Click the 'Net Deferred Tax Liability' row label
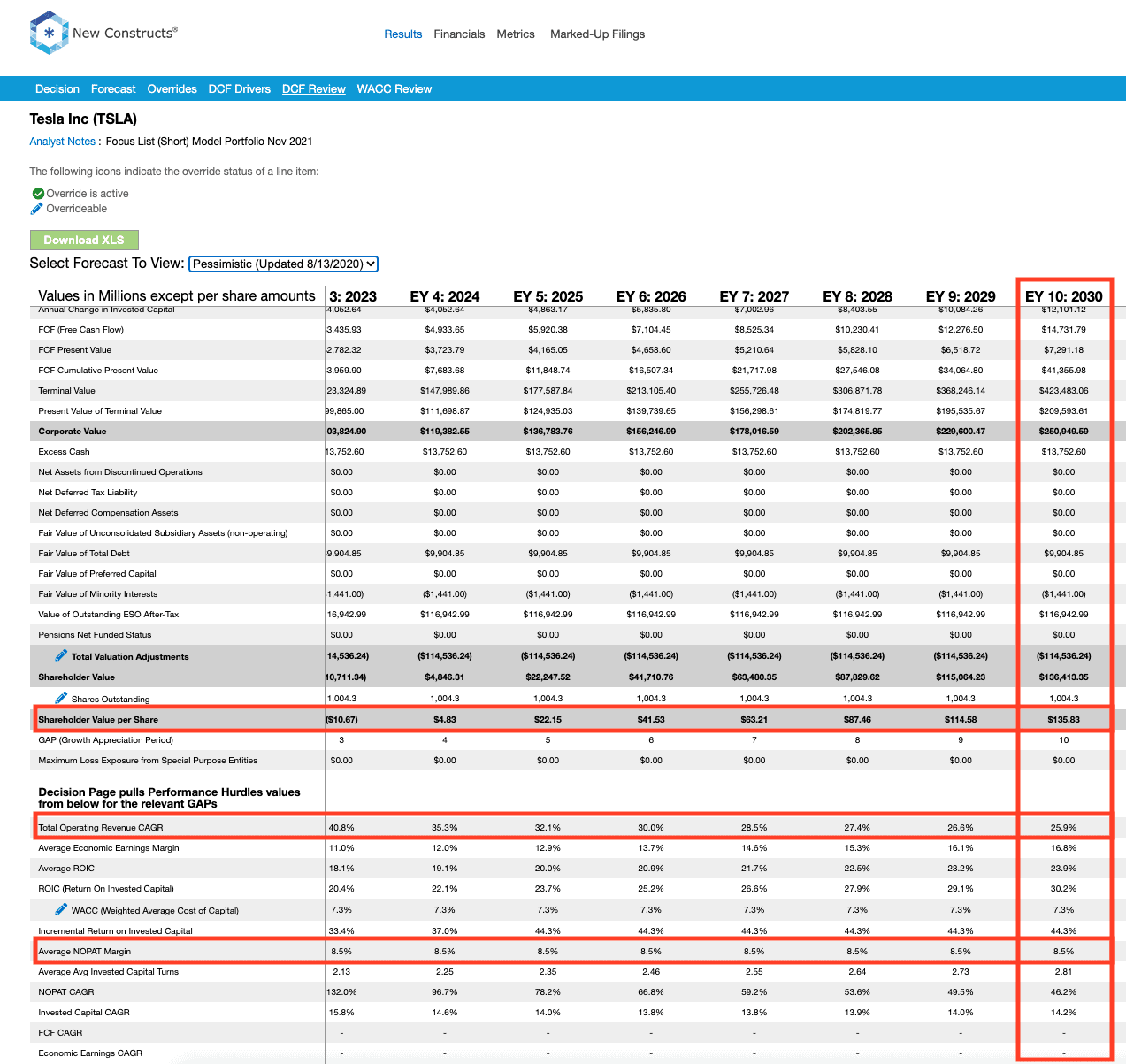 pyautogui.click(x=88, y=493)
